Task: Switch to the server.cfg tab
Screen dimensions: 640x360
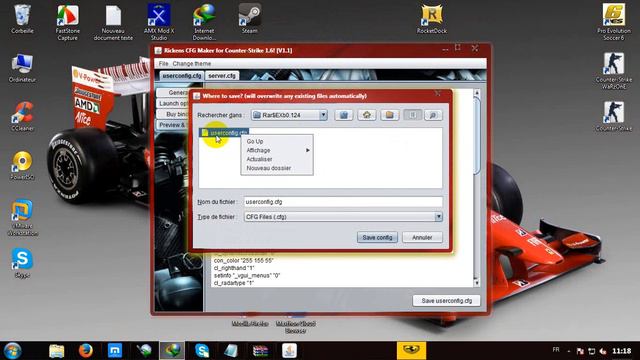Action: pos(222,76)
